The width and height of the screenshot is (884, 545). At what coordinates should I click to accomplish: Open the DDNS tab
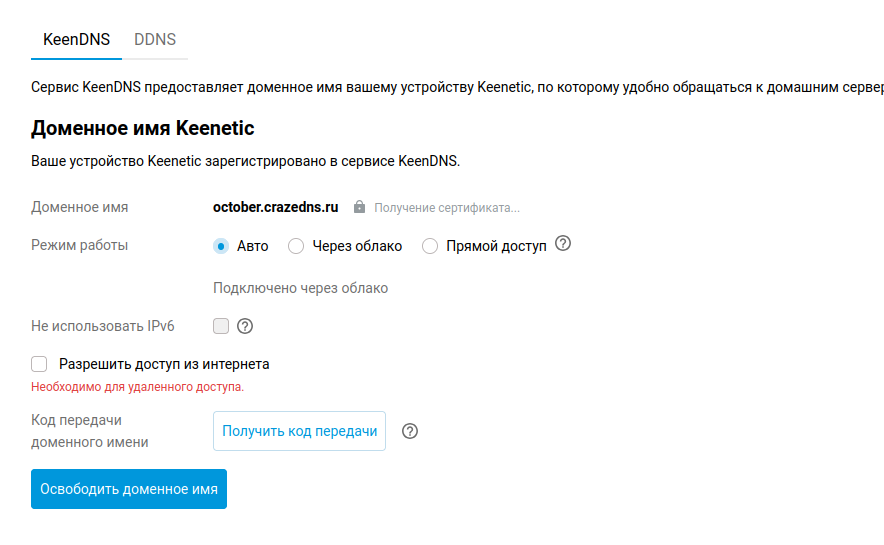155,40
